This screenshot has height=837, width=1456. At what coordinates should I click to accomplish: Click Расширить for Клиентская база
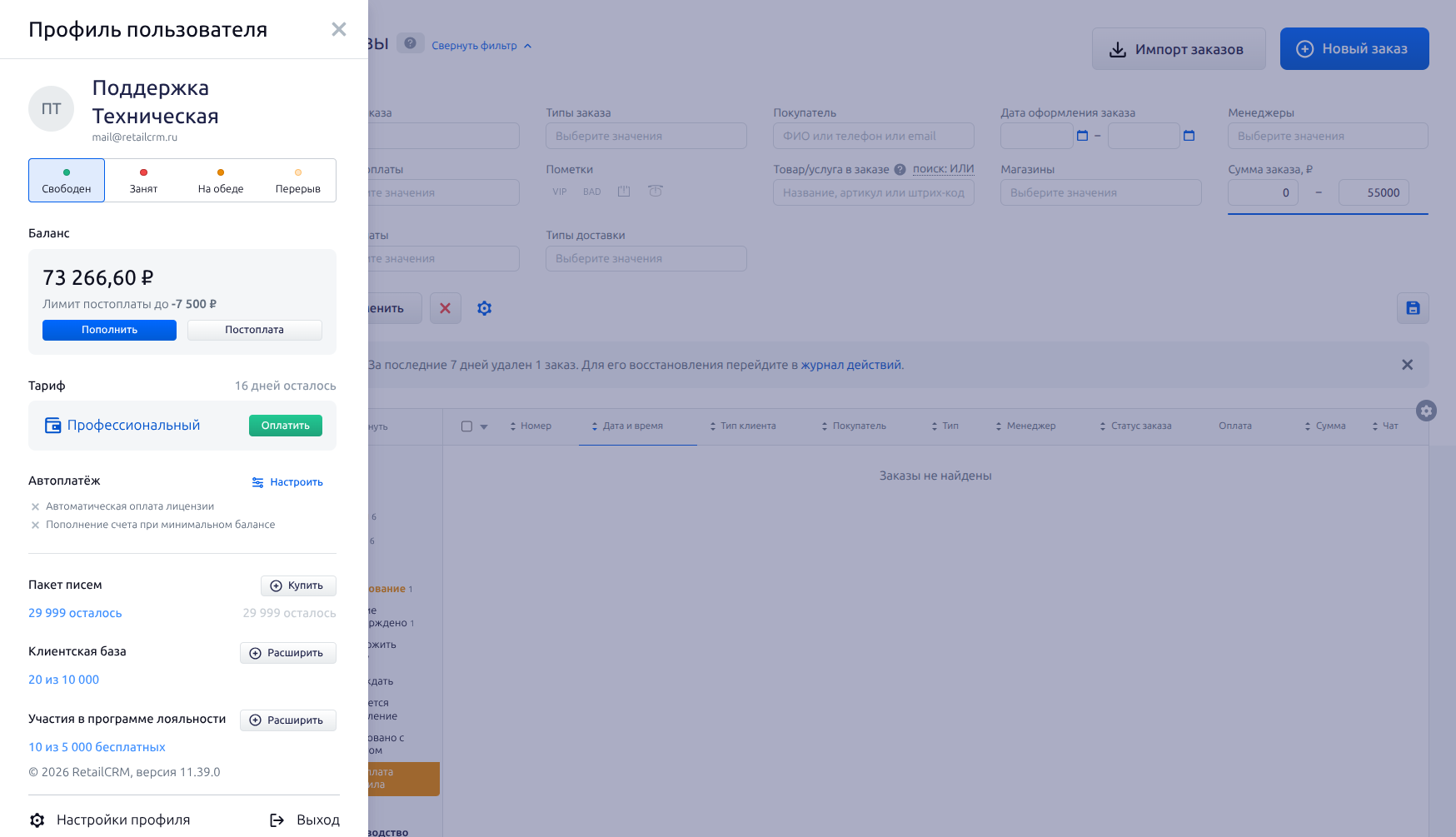(288, 653)
